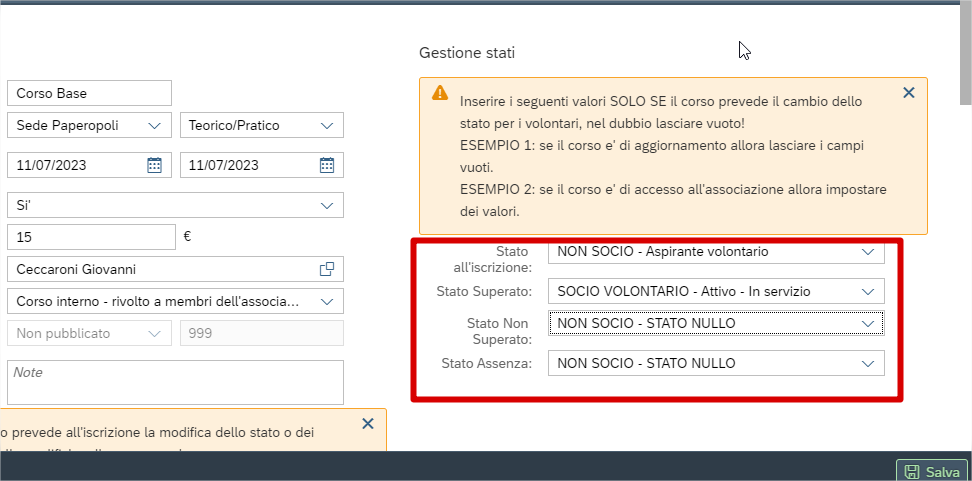
Task: Open the Stato all'iscrizione dropdown
Action: 867,253
